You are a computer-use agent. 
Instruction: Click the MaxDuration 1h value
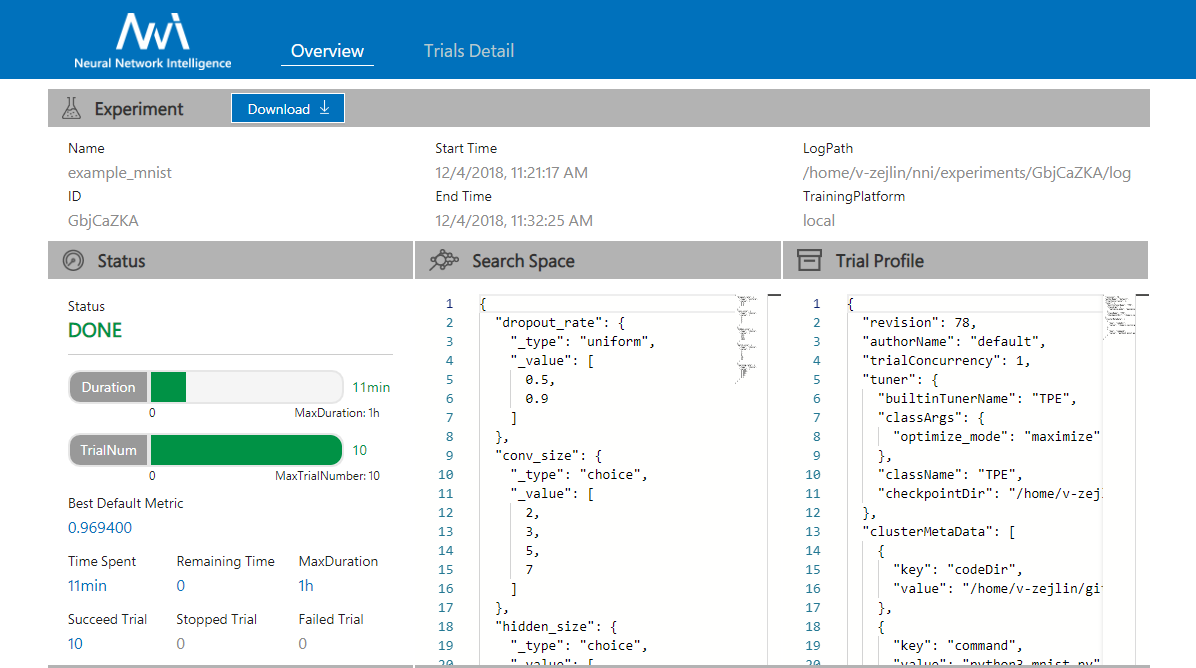coord(306,585)
